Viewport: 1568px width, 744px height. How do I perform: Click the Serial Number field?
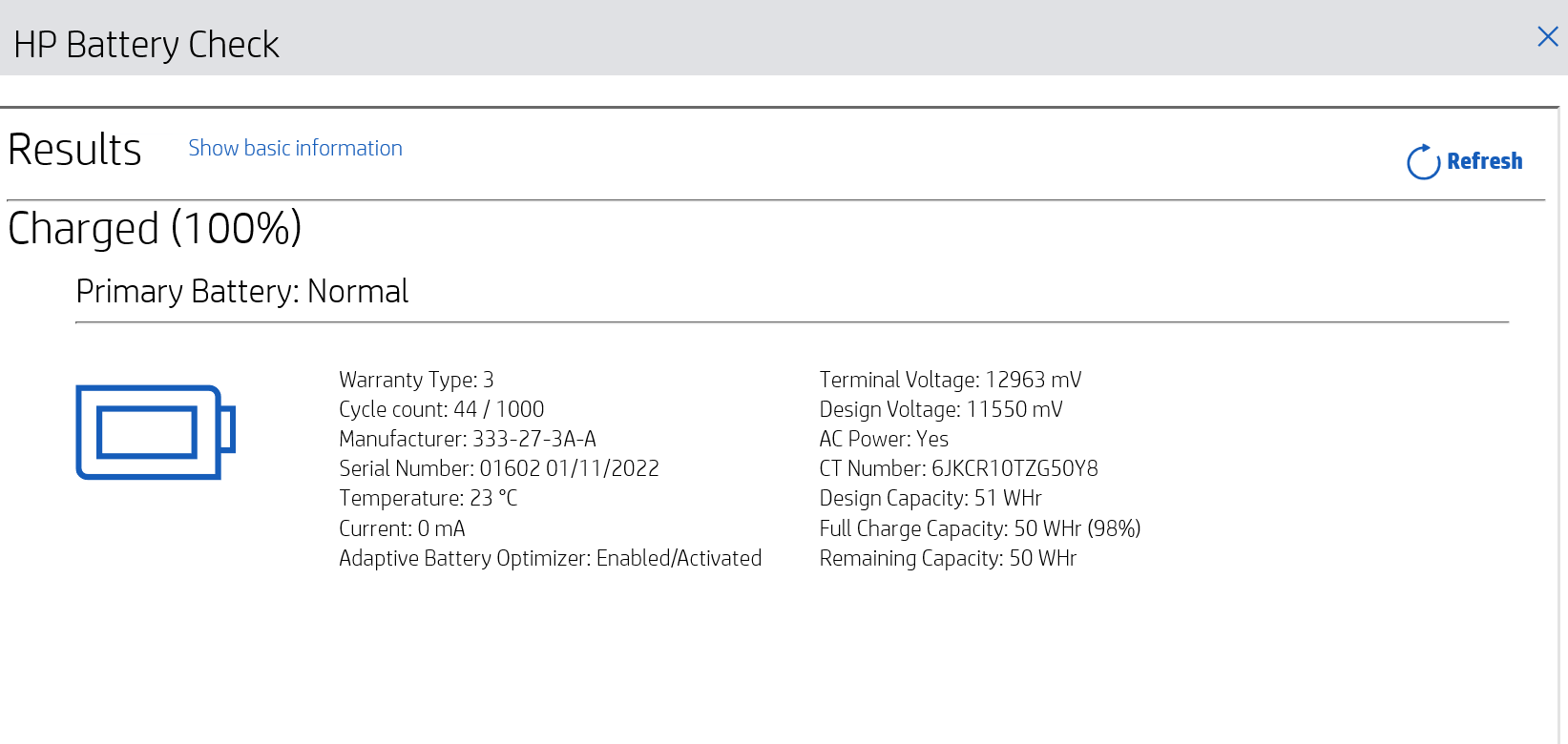click(498, 468)
